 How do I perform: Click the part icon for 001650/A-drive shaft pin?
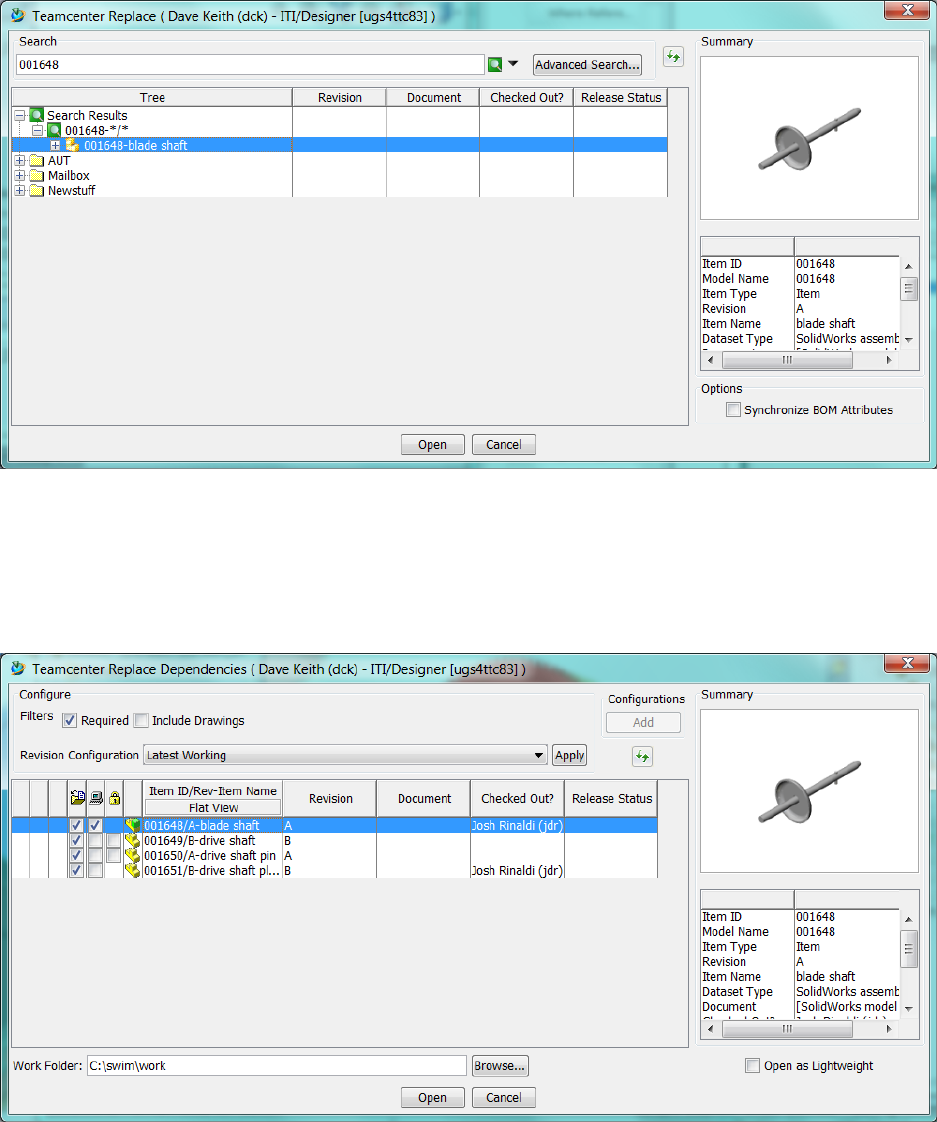tap(132, 855)
